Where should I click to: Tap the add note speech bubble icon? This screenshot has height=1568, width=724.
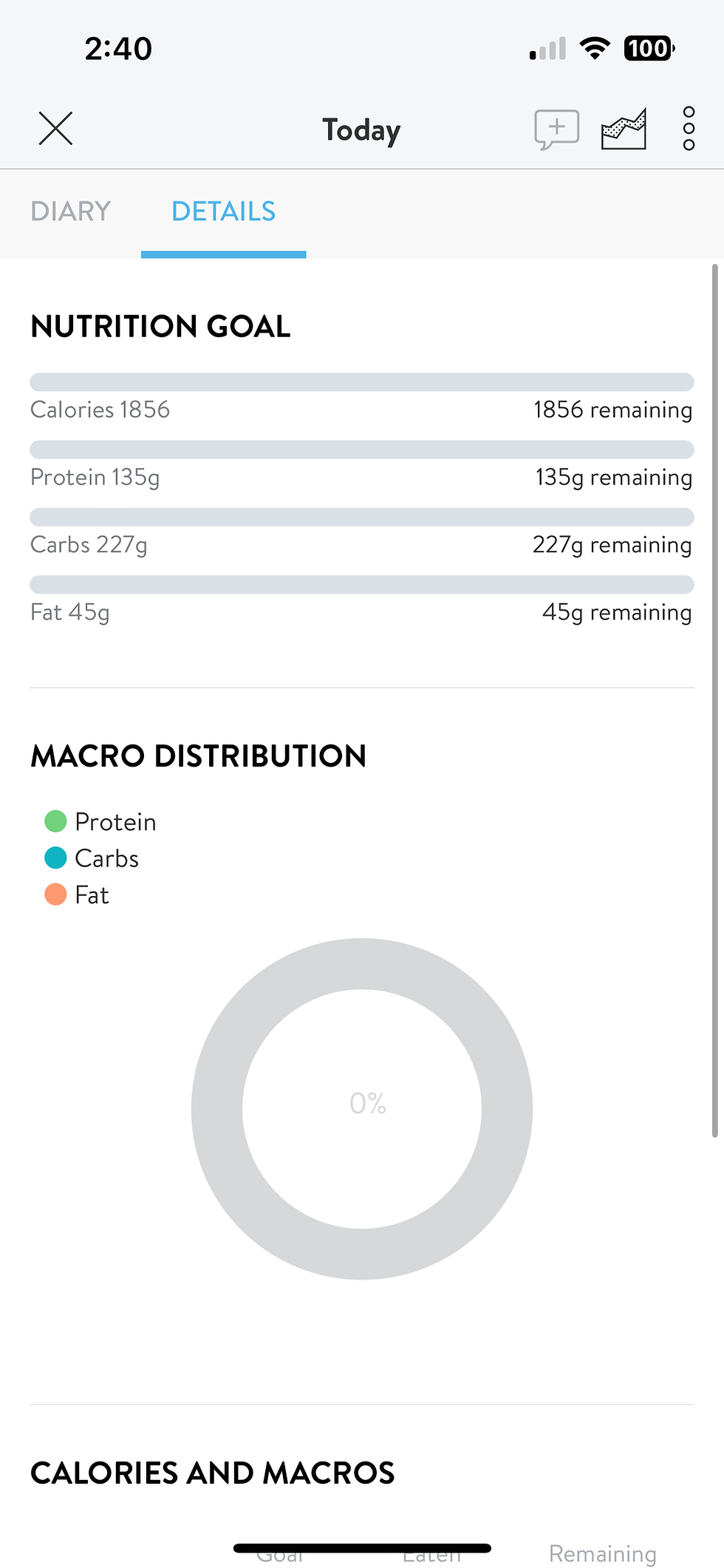tap(556, 129)
